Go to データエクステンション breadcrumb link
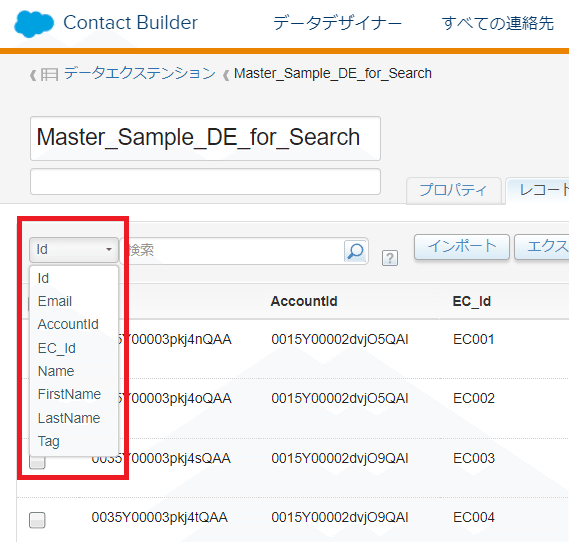Screen dimensions: 569x542 pos(140,73)
